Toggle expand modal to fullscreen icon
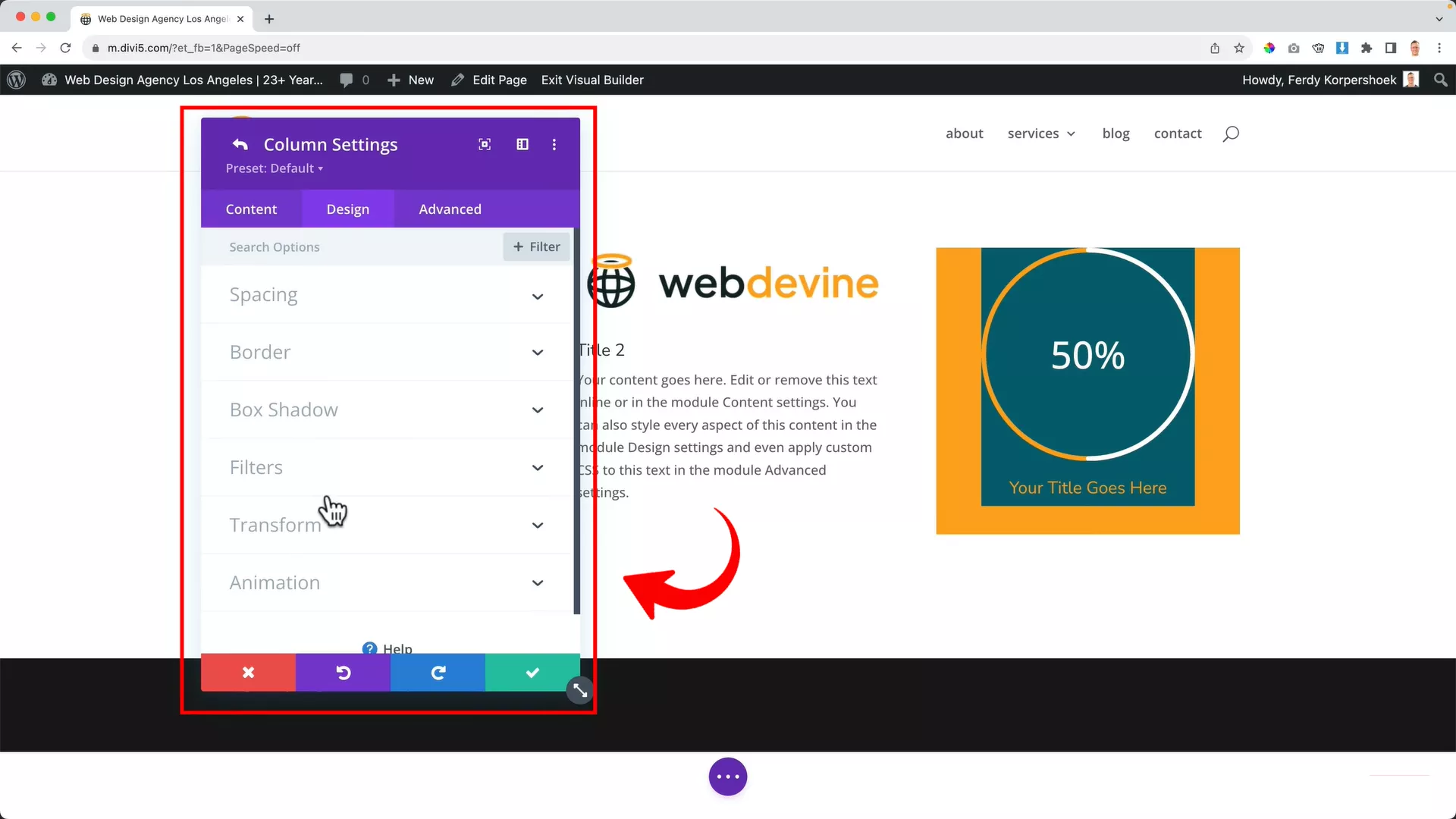 pos(485,144)
